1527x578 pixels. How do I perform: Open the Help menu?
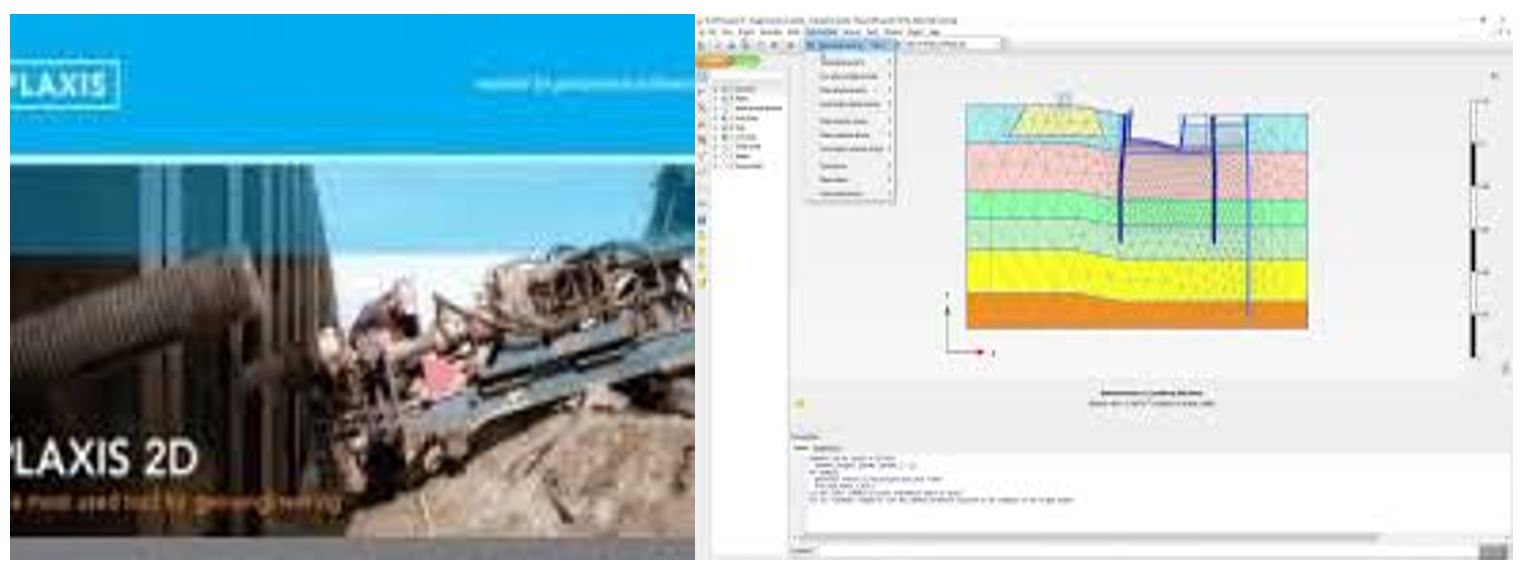[934, 31]
